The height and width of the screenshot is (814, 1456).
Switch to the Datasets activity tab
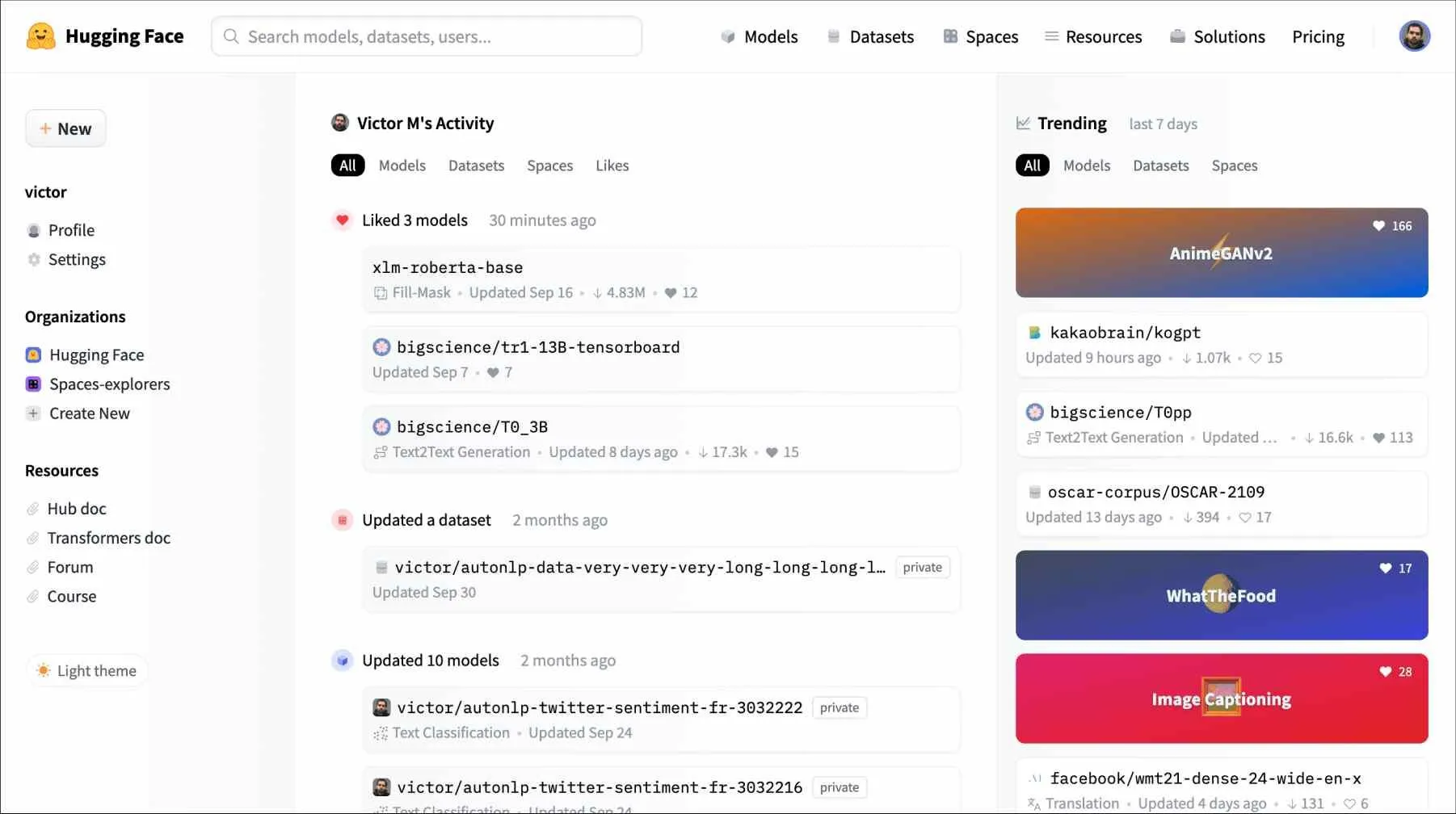click(476, 166)
